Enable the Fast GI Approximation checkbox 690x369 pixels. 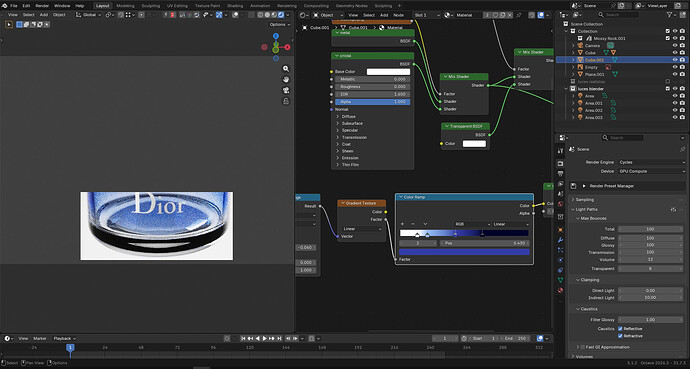tap(584, 347)
